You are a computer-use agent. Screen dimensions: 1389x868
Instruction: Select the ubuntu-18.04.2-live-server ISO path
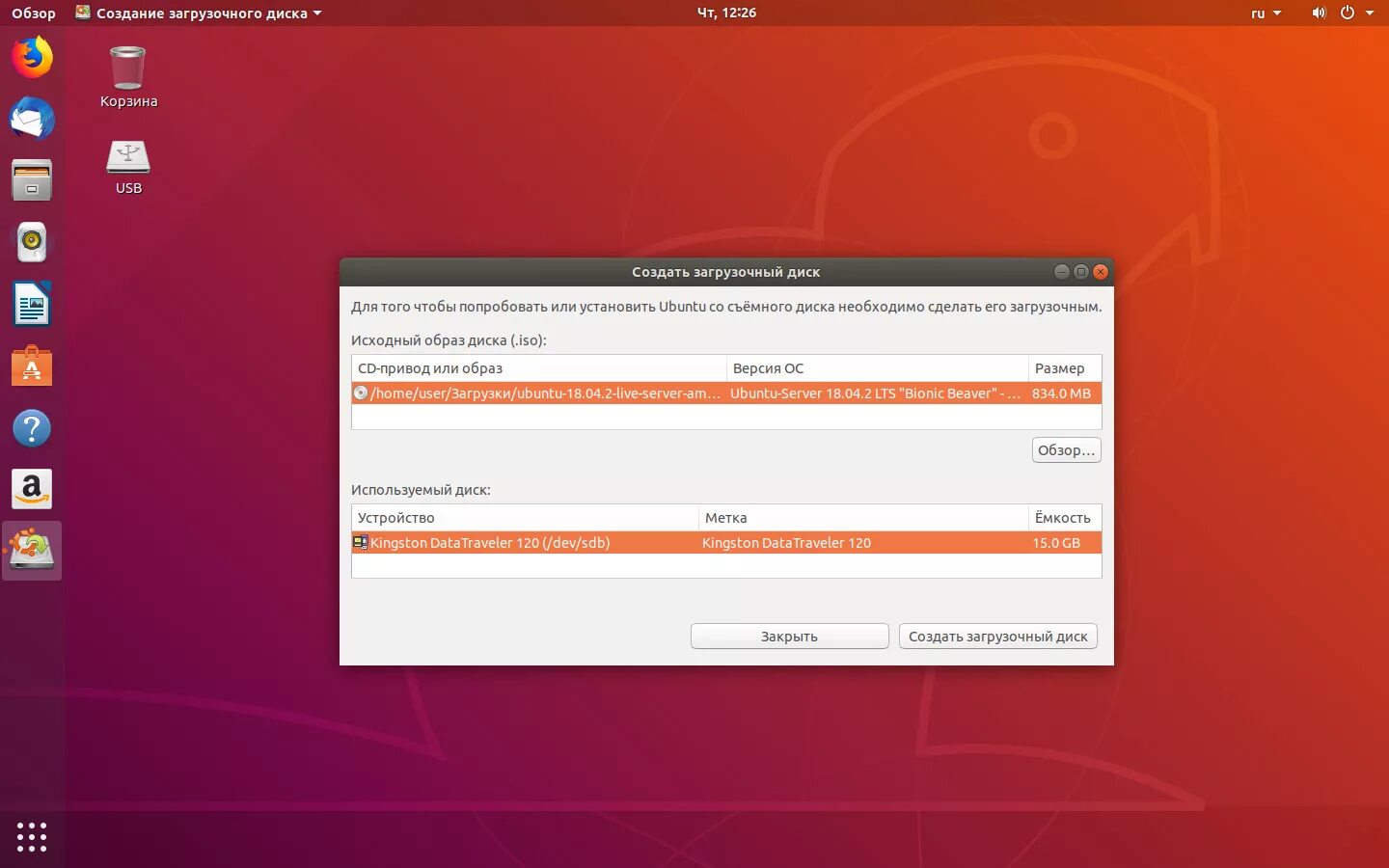pyautogui.click(x=545, y=393)
